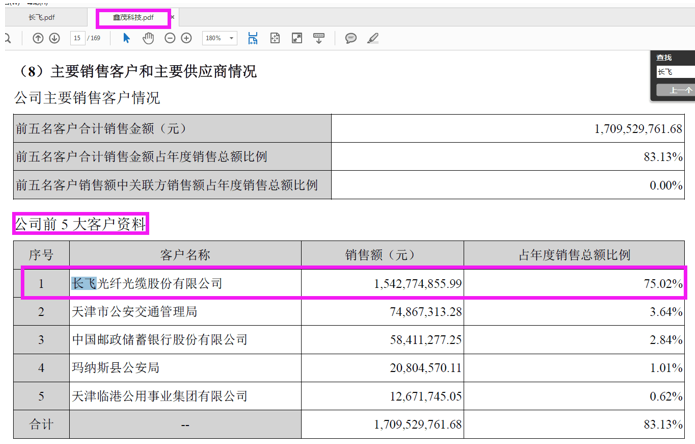The height and width of the screenshot is (444, 695).
Task: Click sales amount 20,804,570.11
Action: point(426,368)
